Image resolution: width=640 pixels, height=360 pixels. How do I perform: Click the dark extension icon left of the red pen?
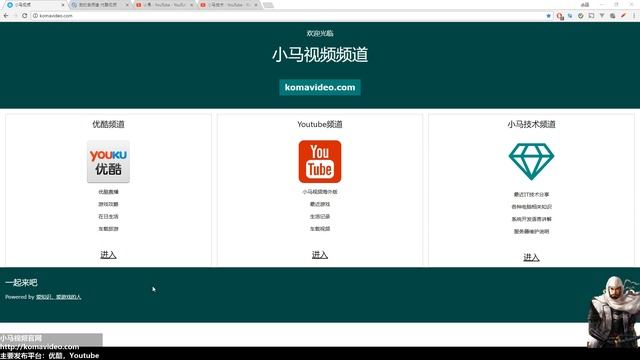pyautogui.click(x=613, y=16)
